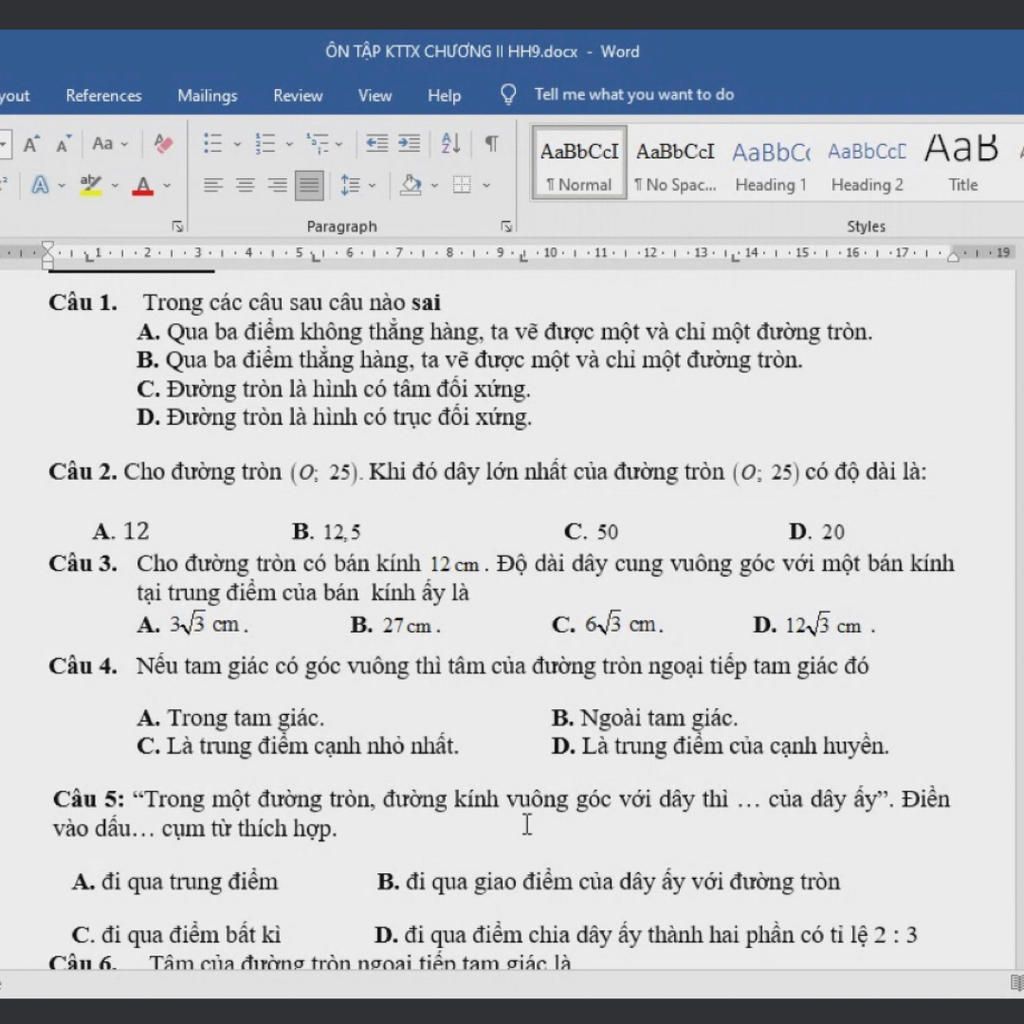
Task: Click on answer 'C. 50' in Câu 2
Action: (x=591, y=532)
